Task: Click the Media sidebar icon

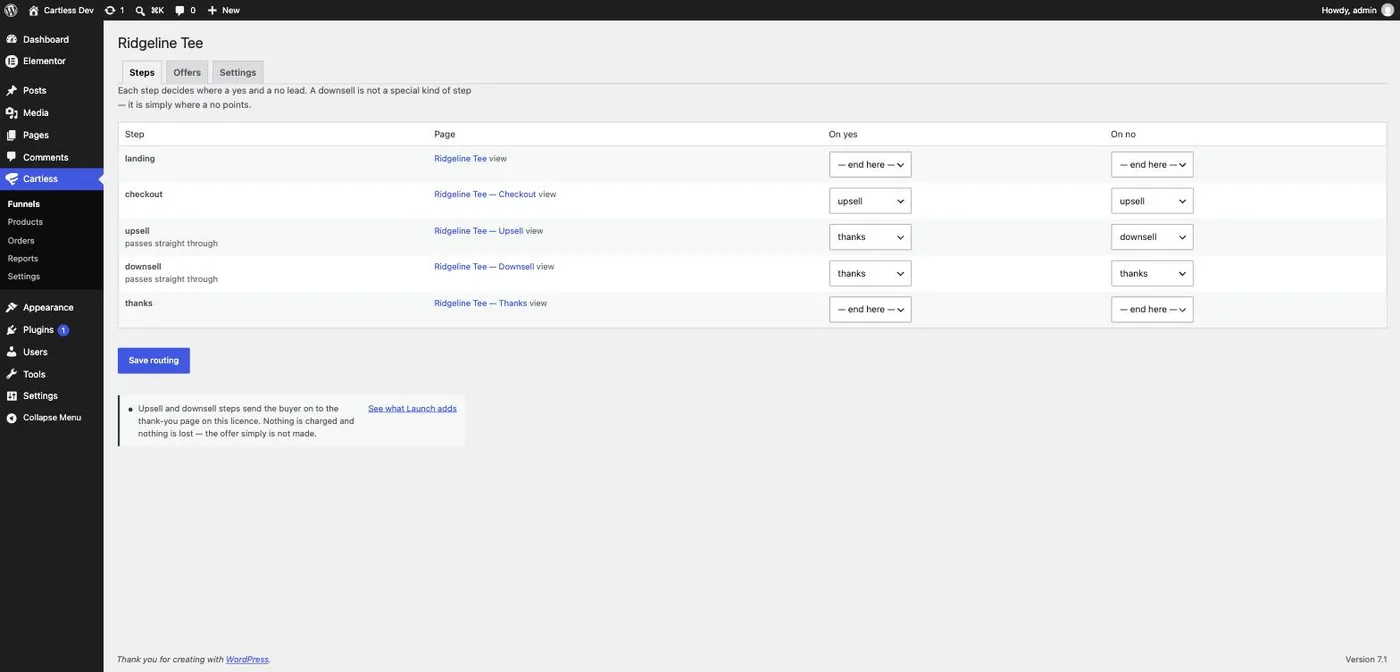Action: [x=12, y=113]
